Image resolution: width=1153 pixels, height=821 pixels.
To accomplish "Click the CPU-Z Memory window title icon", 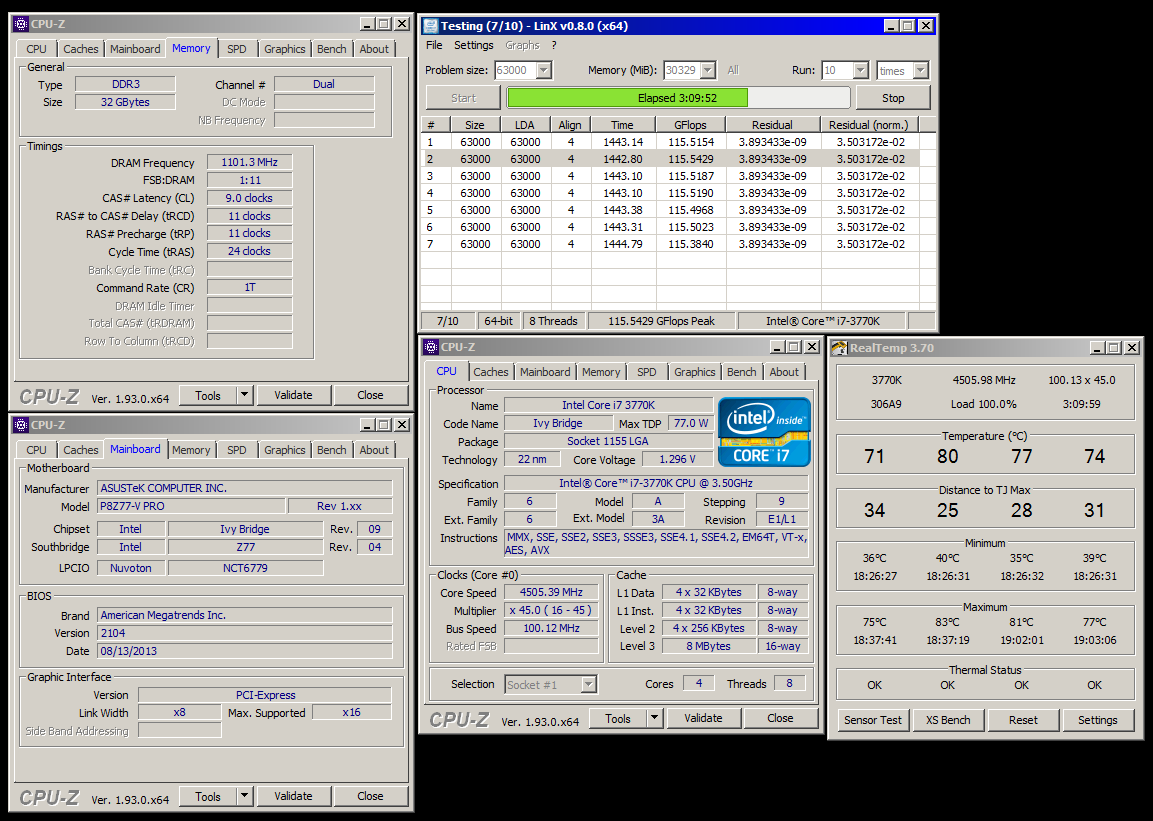I will point(21,24).
